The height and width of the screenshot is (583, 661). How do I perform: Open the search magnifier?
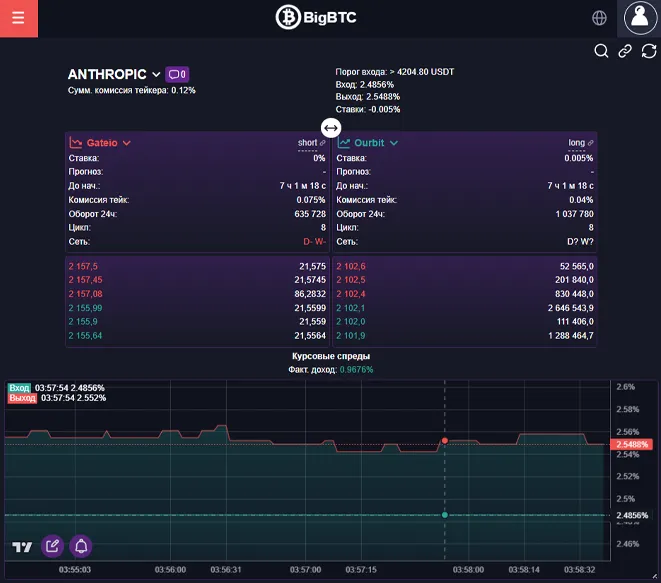[x=601, y=51]
